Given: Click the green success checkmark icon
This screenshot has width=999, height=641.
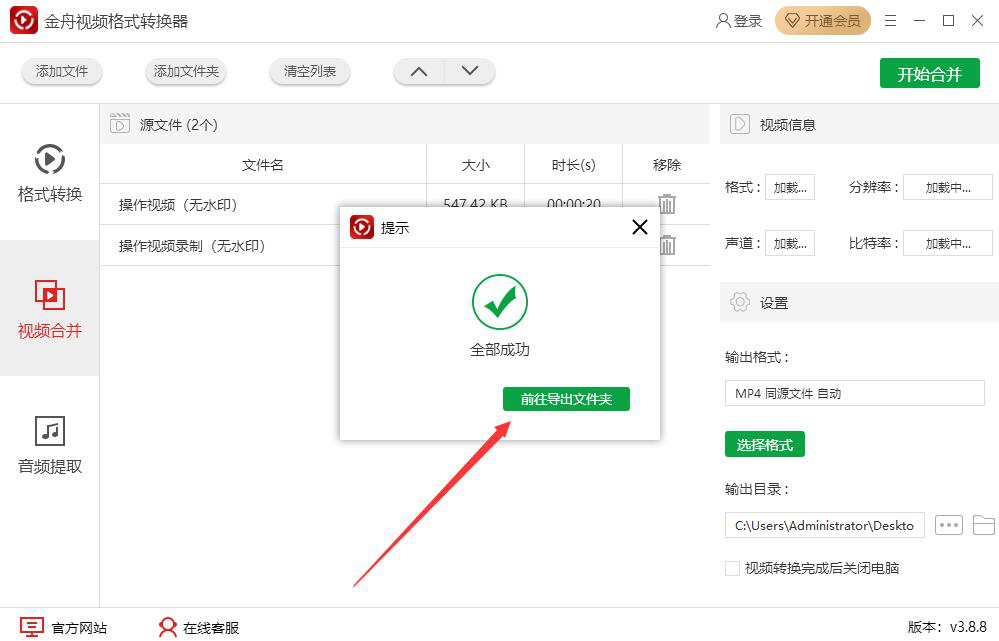Looking at the screenshot, I should (500, 302).
